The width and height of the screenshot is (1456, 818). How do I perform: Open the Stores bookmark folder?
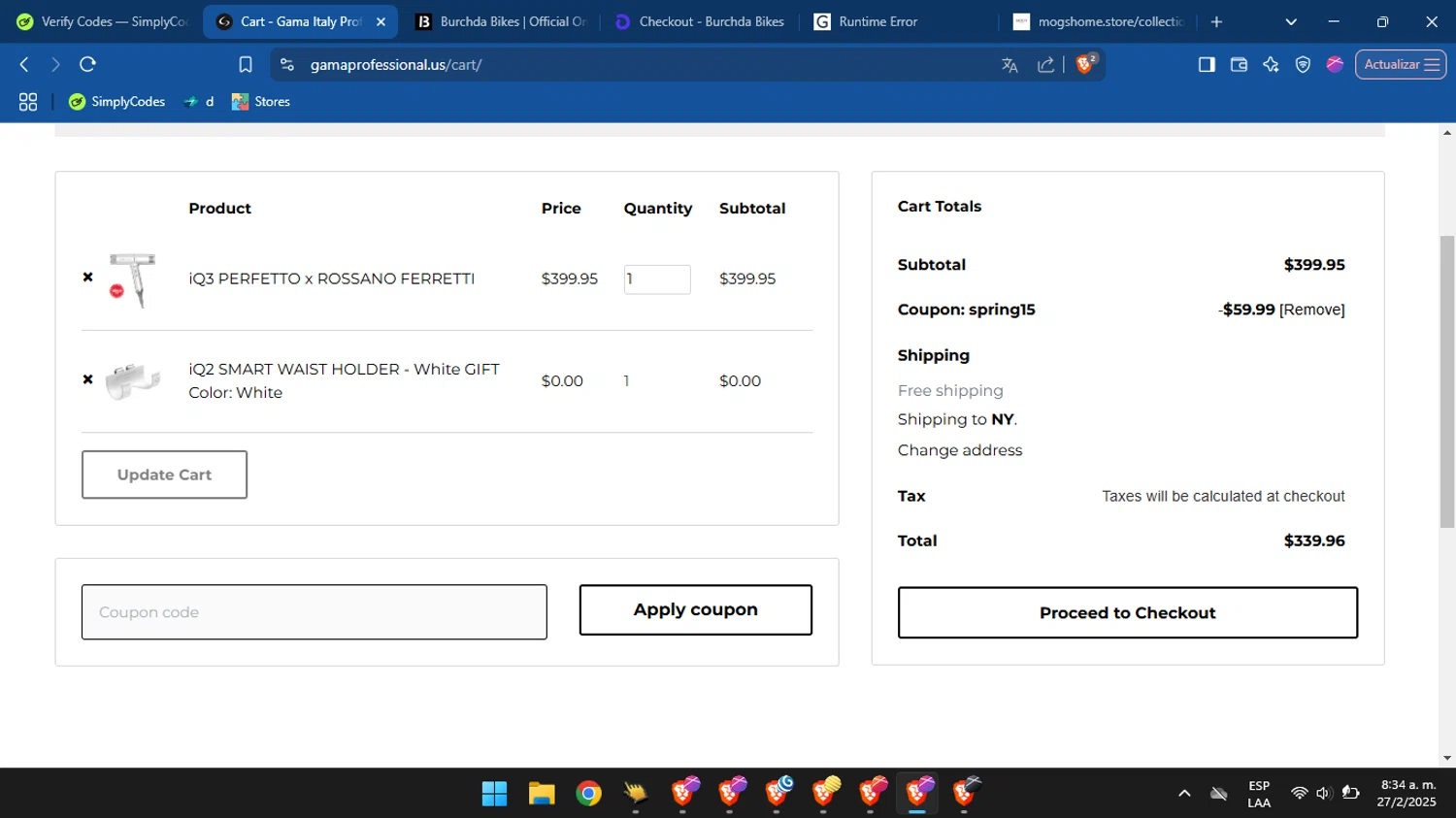(x=261, y=102)
